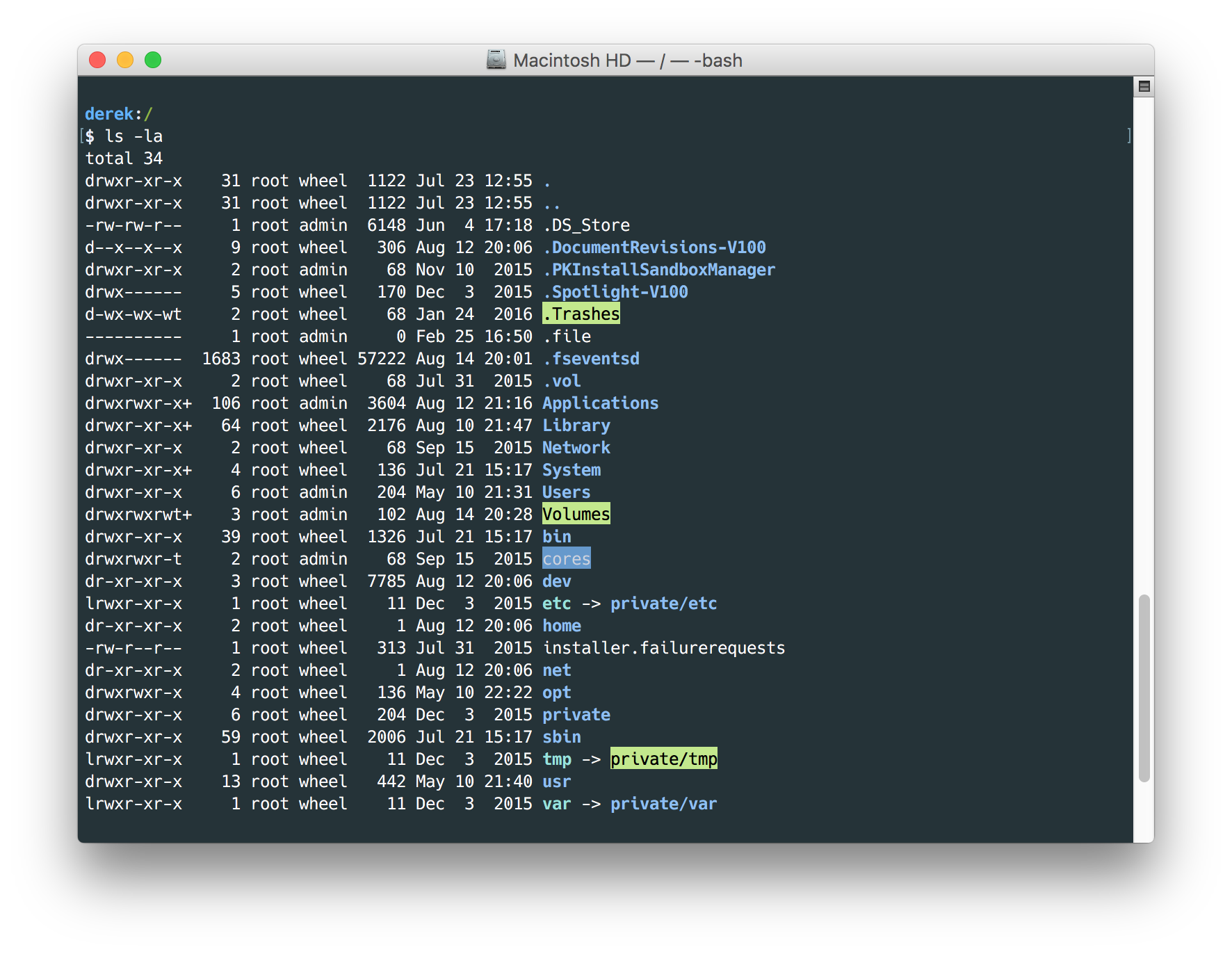
Task: Select the '.DocumentRevisions-V100' directory name
Action: coord(654,248)
